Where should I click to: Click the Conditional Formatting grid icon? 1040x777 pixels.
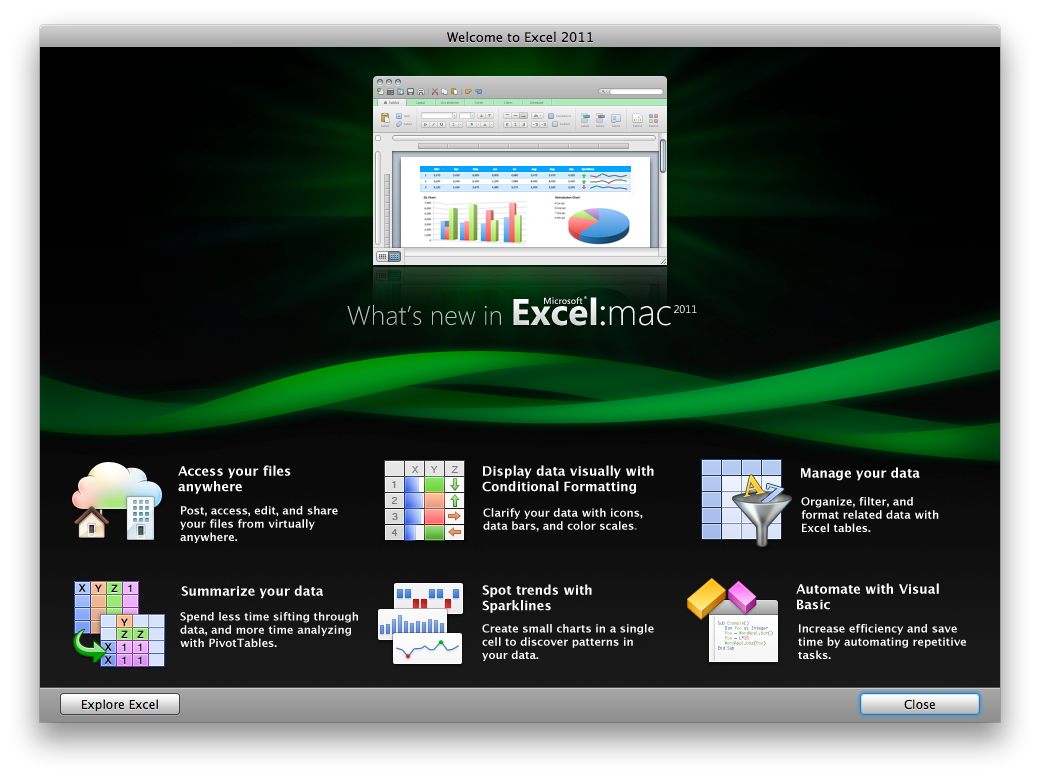[424, 501]
